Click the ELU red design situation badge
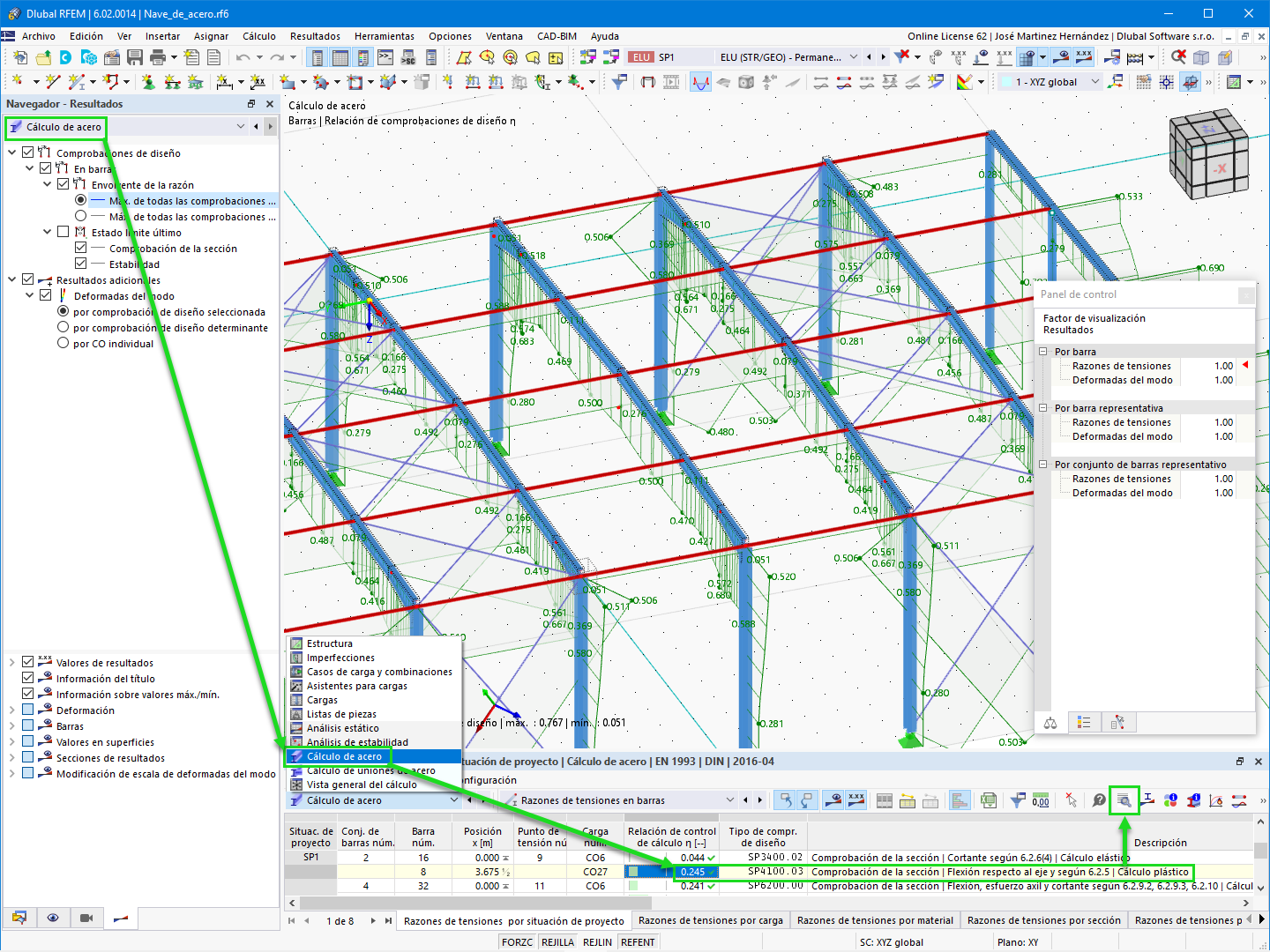This screenshot has height=952, width=1270. 641,57
